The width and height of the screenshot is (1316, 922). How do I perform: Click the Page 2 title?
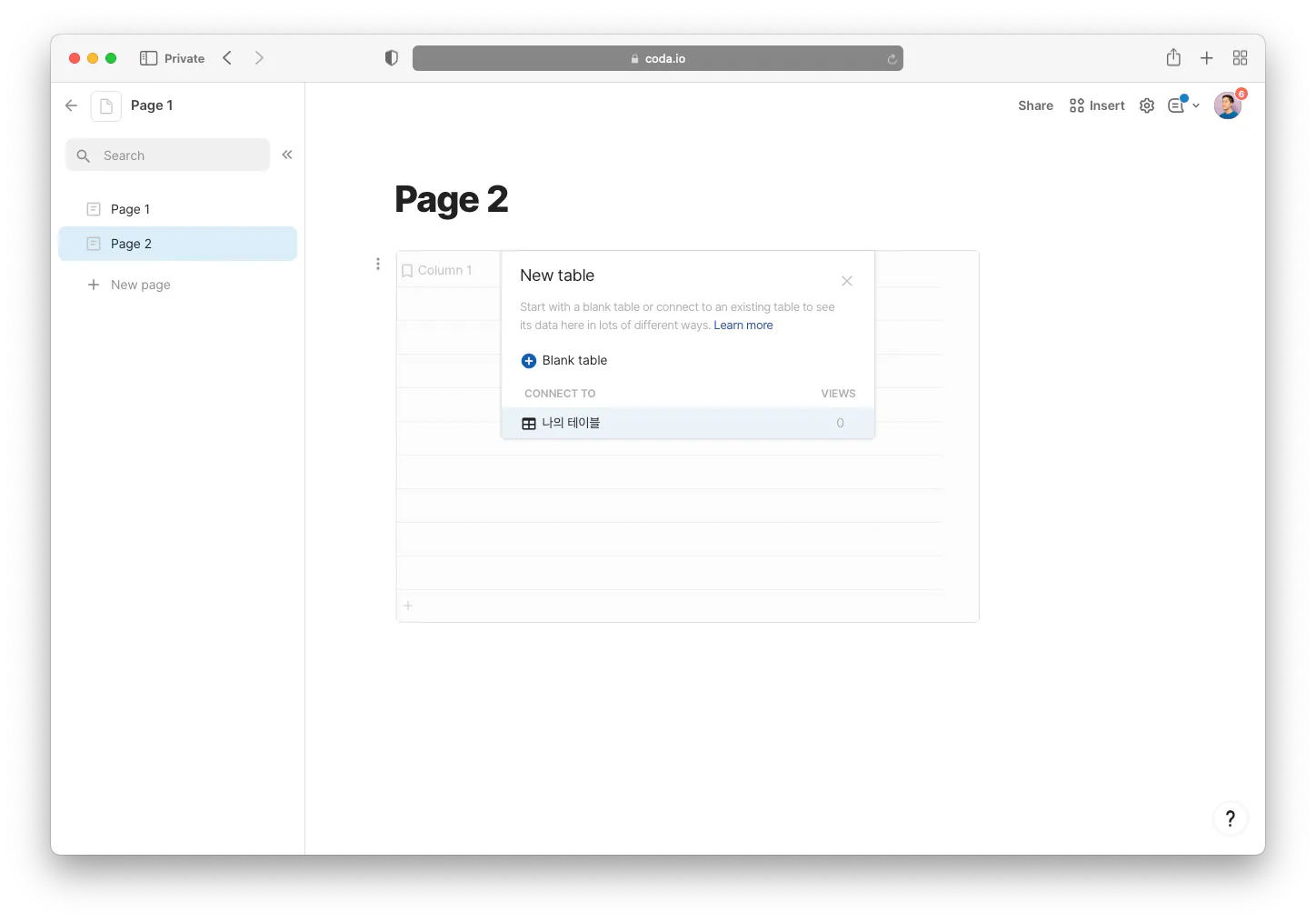pyautogui.click(x=452, y=200)
